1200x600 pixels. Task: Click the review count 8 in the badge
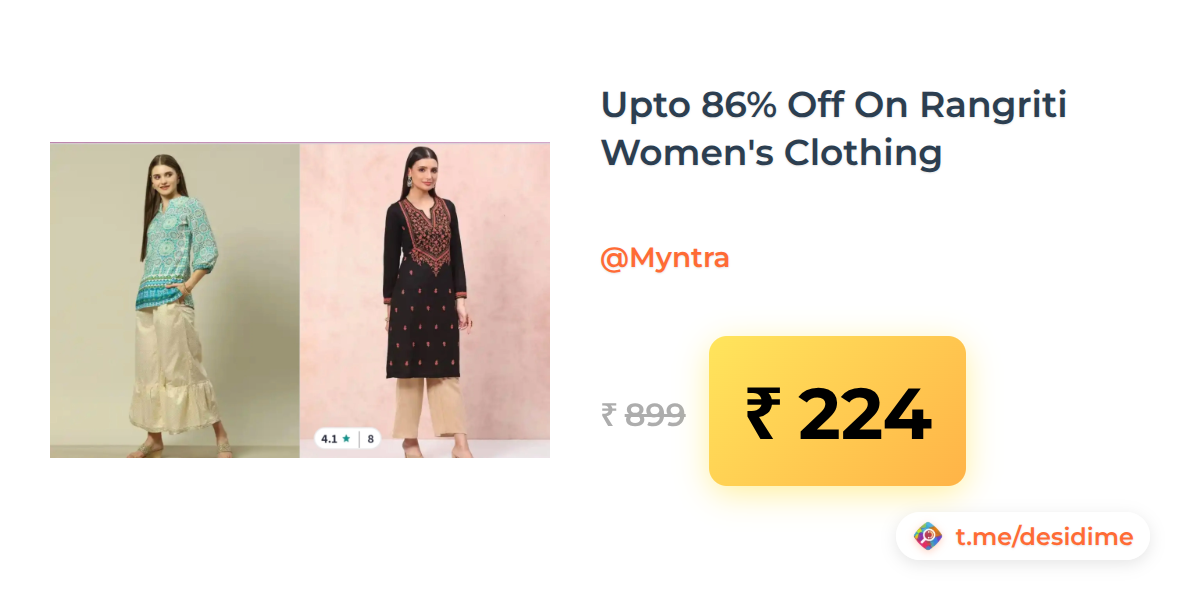click(x=370, y=438)
